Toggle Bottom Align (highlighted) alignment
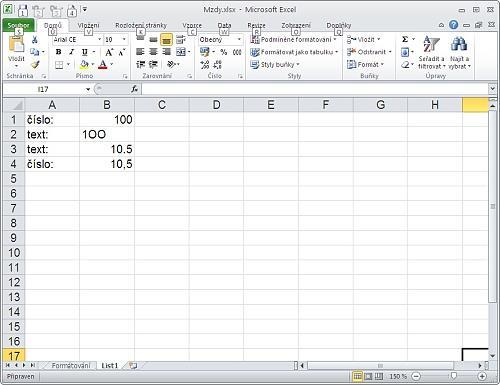Viewport: 500px width, 385px height. click(x=166, y=40)
